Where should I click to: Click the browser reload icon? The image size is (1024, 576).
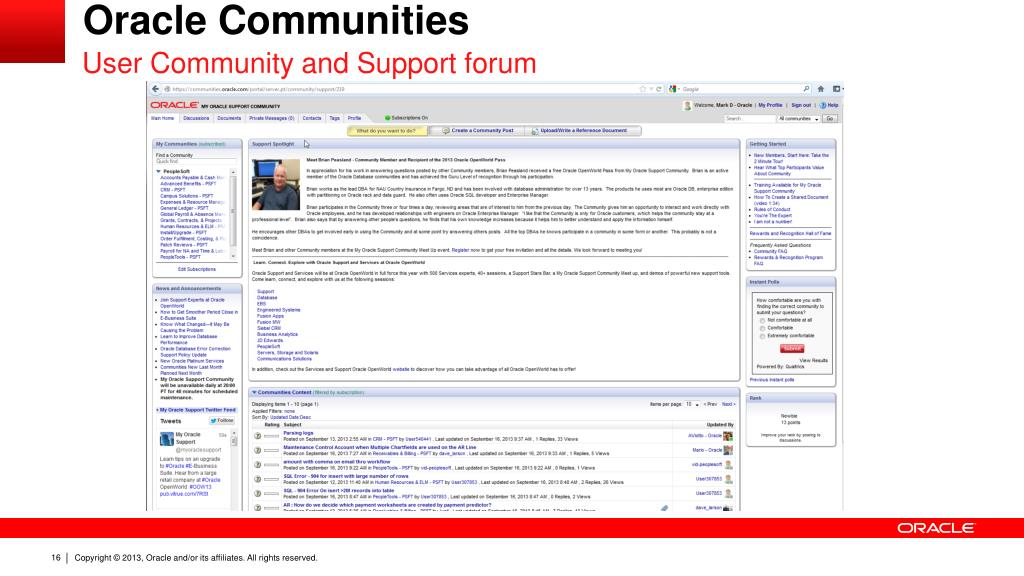pyautogui.click(x=659, y=89)
